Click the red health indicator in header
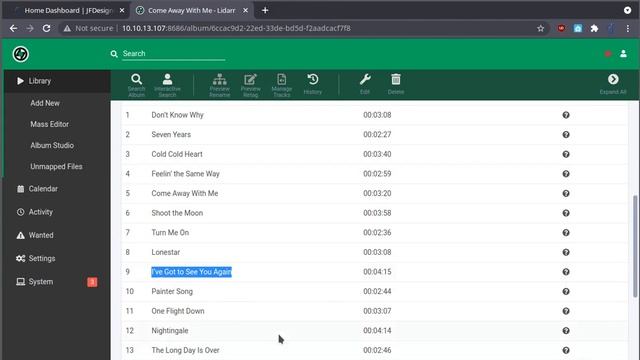The width and height of the screenshot is (640, 360). (608, 53)
